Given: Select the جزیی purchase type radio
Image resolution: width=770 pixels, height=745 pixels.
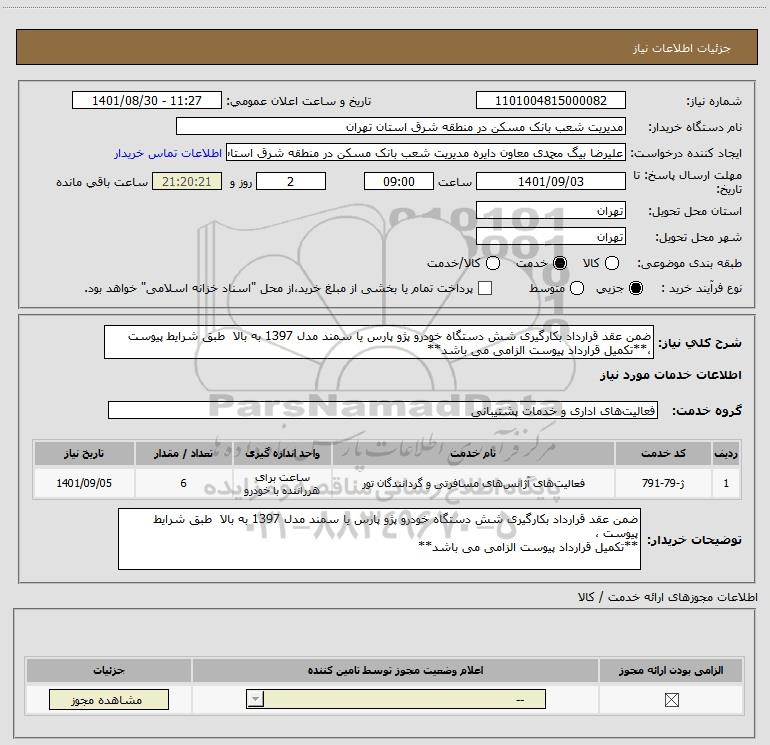Looking at the screenshot, I should (x=635, y=288).
